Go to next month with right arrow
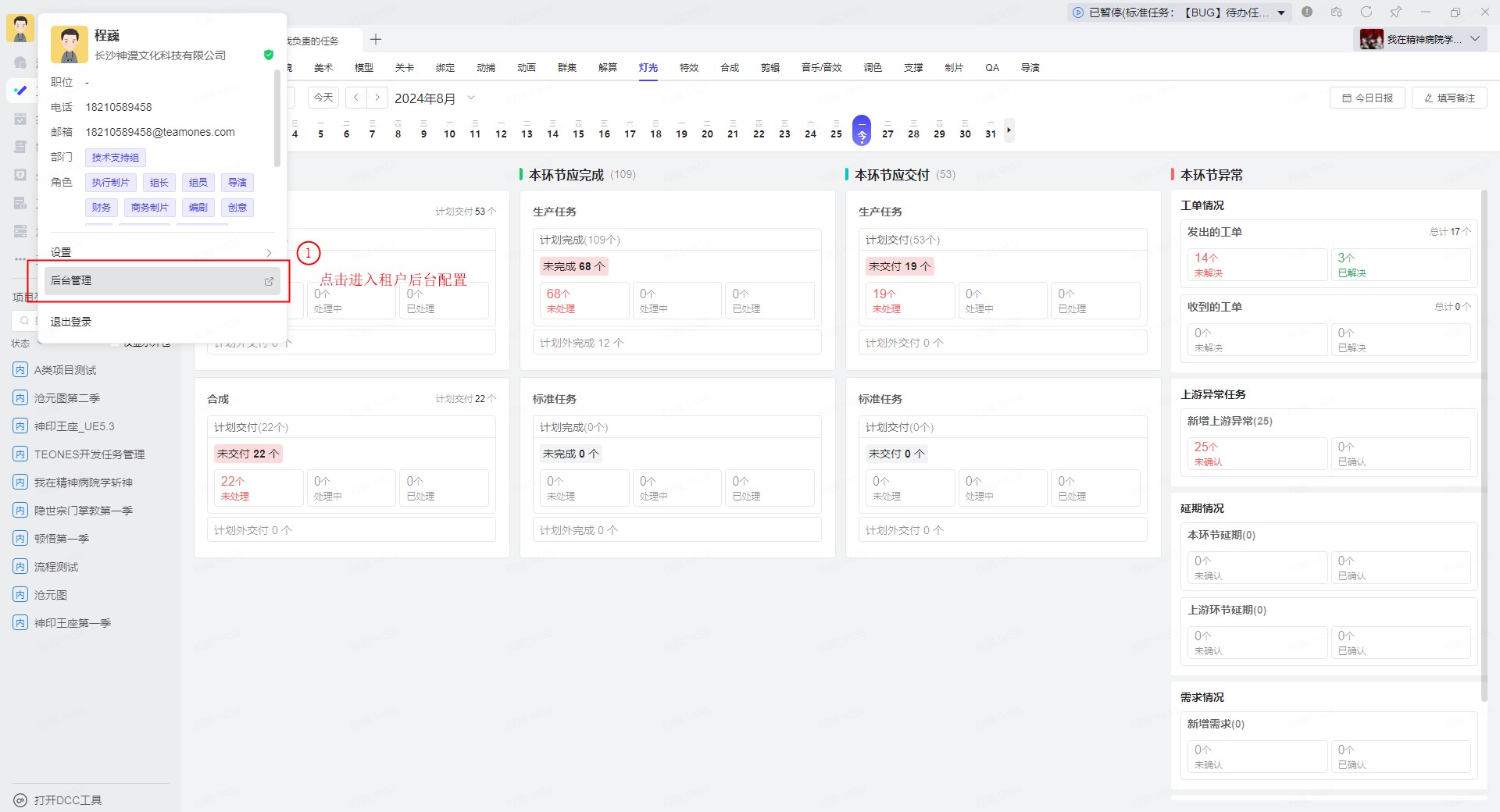 click(x=377, y=98)
